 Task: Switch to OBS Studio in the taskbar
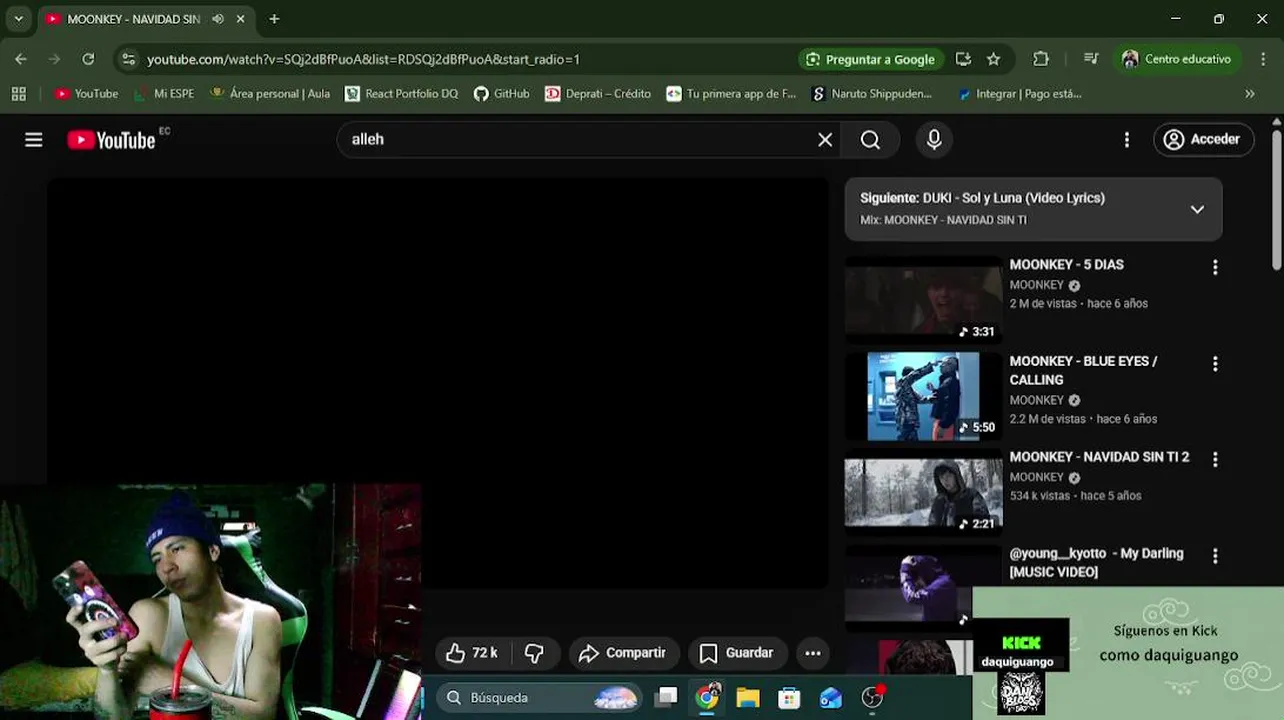click(873, 698)
